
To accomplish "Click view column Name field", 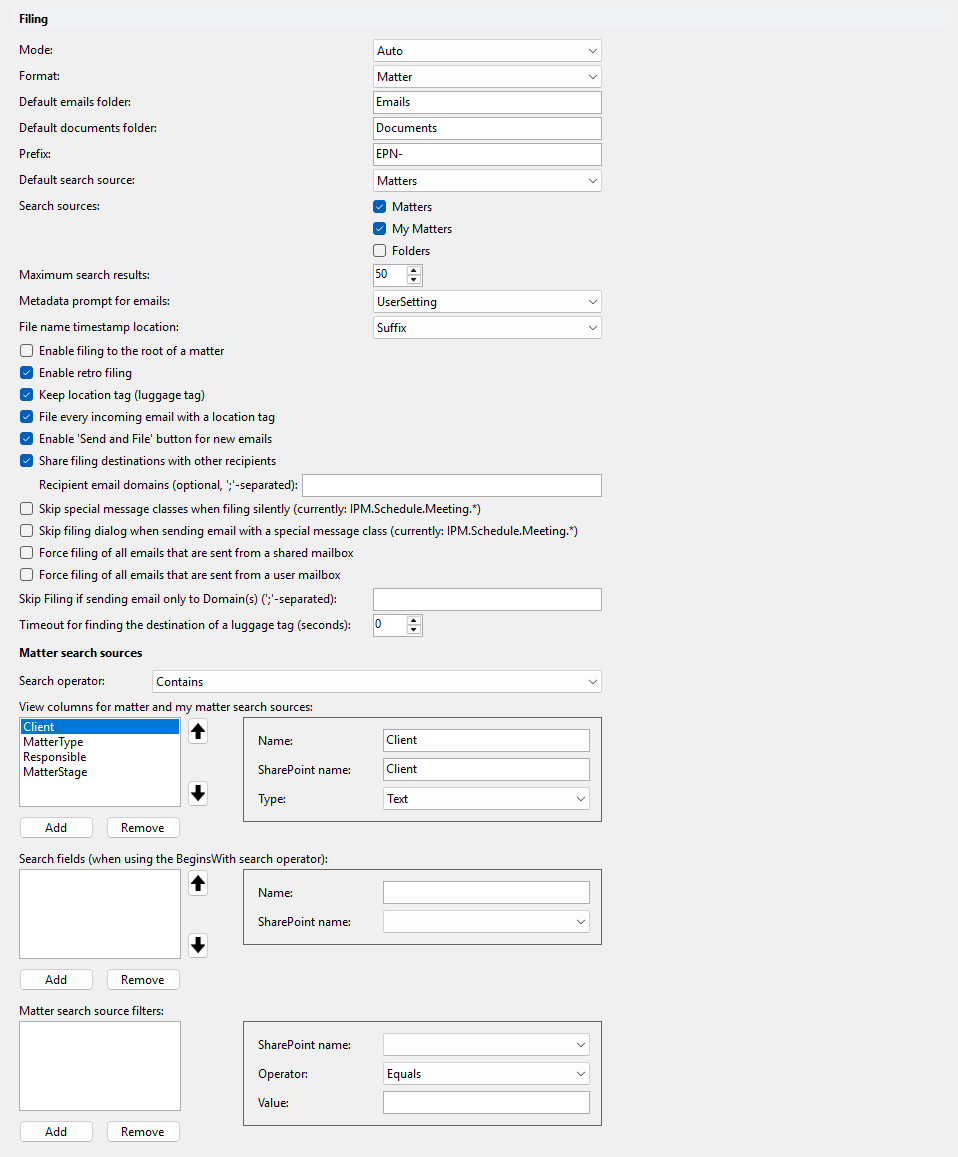I will 486,740.
